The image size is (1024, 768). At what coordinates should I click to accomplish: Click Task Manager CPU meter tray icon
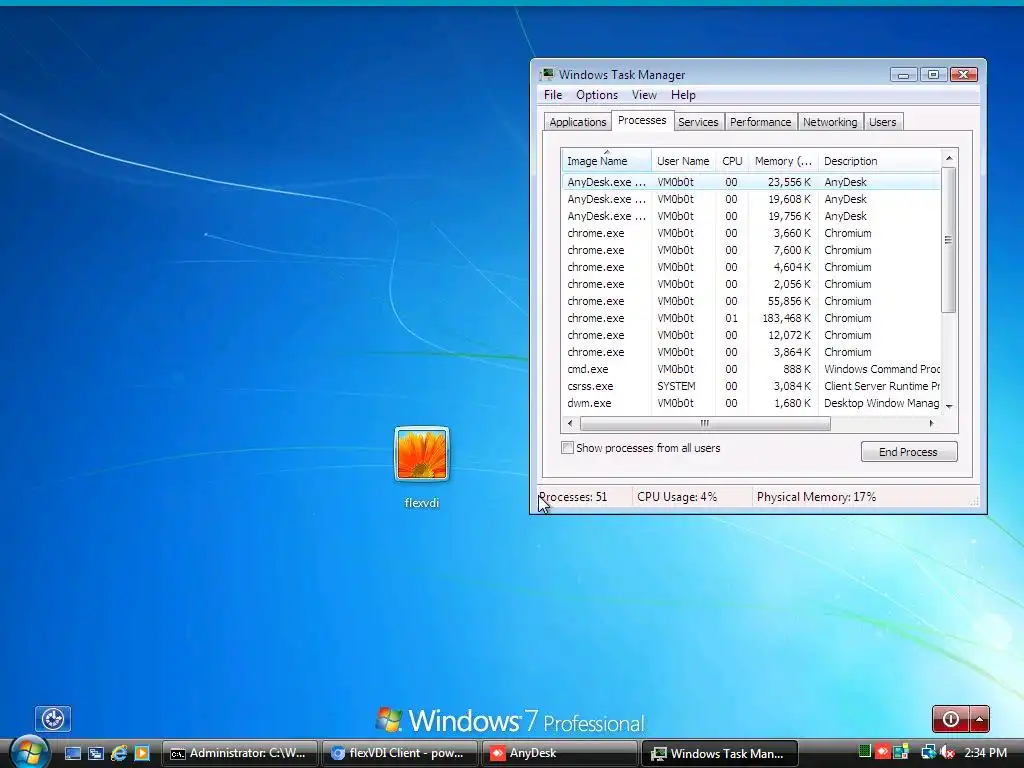(x=865, y=752)
